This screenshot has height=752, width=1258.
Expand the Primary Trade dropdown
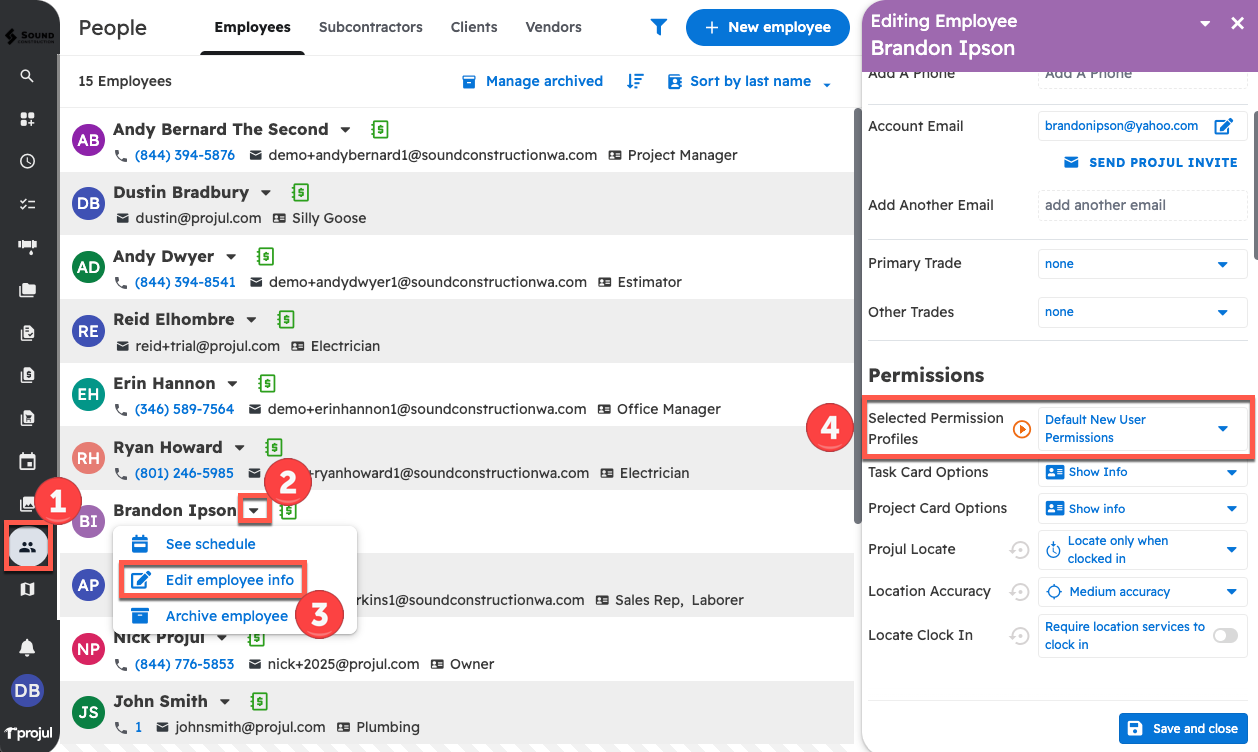pos(1142,264)
